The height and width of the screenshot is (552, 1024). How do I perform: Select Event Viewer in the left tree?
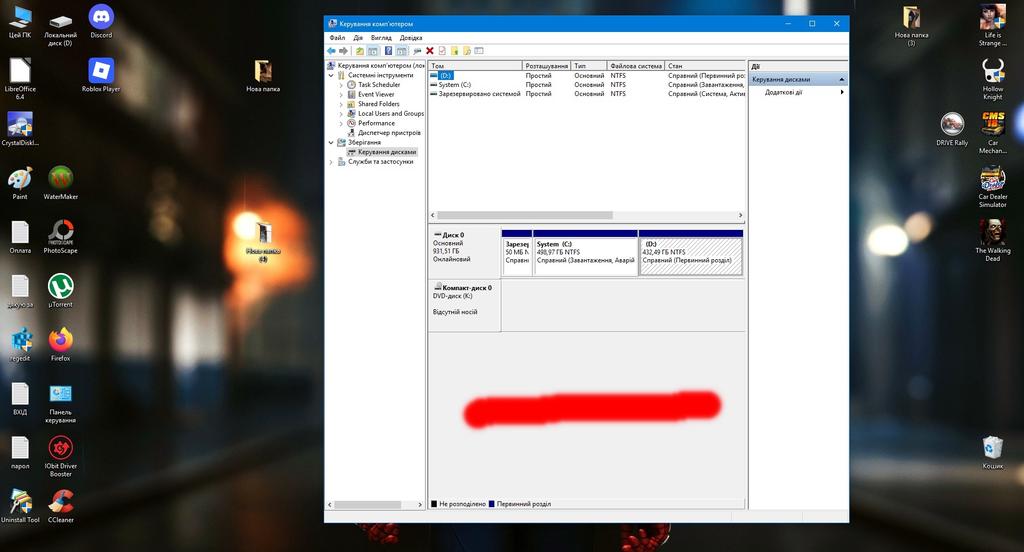[376, 95]
